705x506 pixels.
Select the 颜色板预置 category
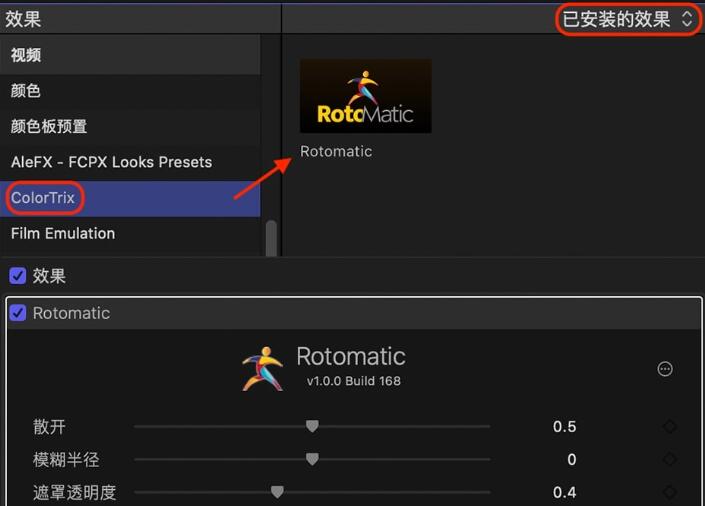pyautogui.click(x=130, y=126)
